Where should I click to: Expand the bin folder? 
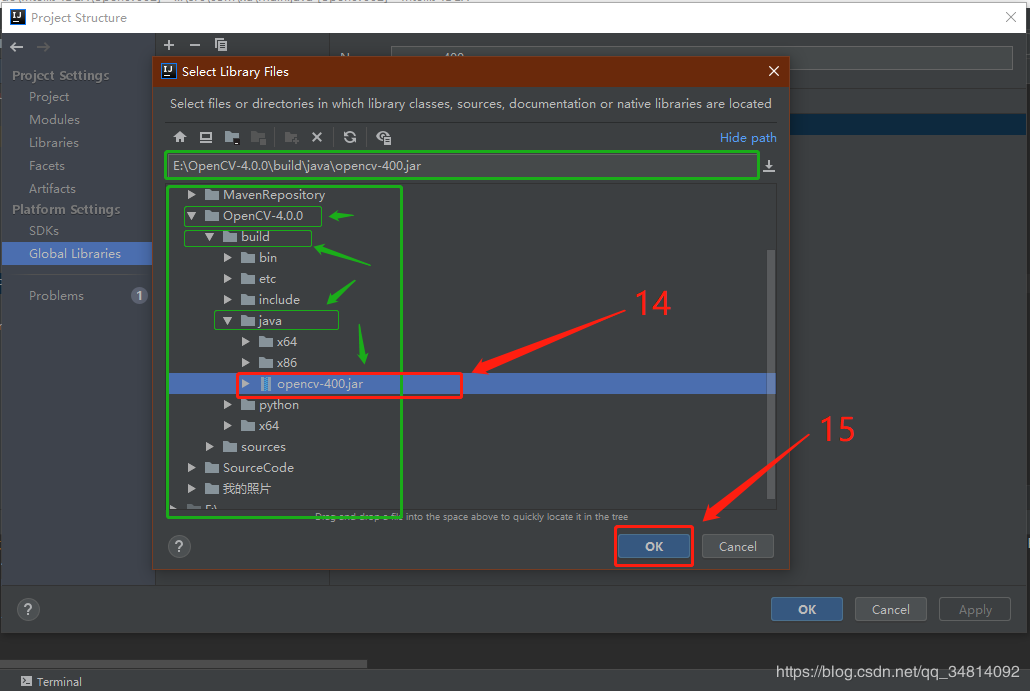[x=227, y=257]
